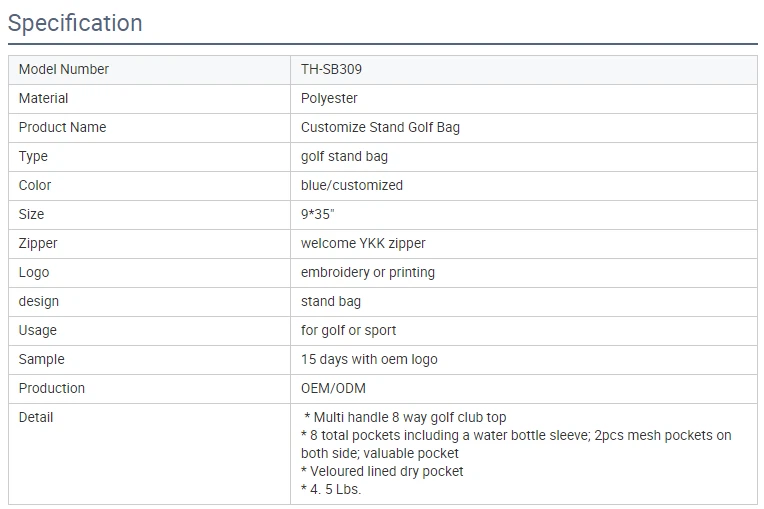Click the OEM/ODM production value
The image size is (764, 509).
[333, 389]
